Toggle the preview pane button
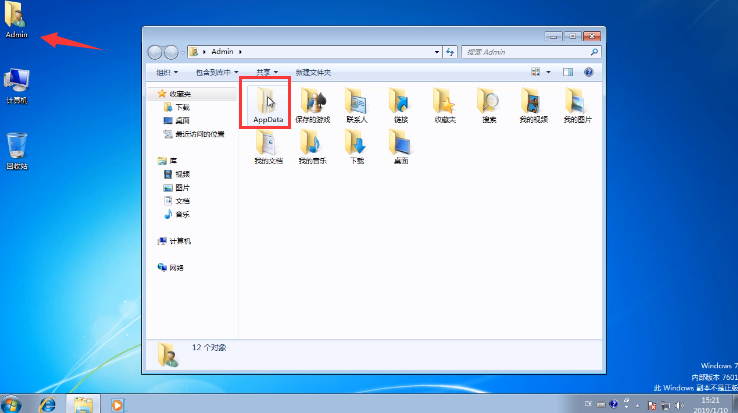Image resolution: width=738 pixels, height=413 pixels. (x=567, y=72)
